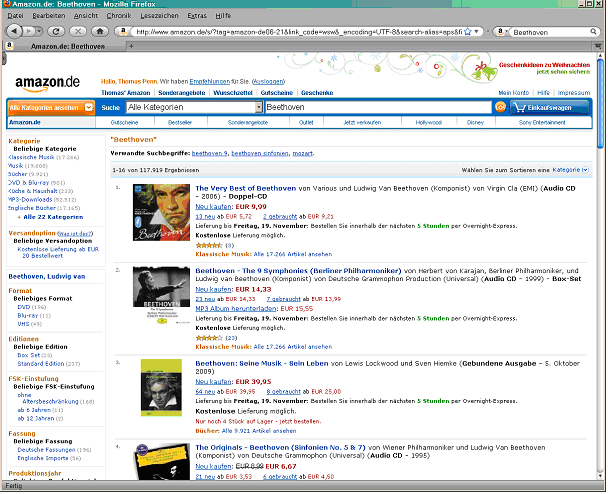The image size is (608, 494).
Task: Click the Amazon search field with Beethoven
Action: click(x=378, y=107)
